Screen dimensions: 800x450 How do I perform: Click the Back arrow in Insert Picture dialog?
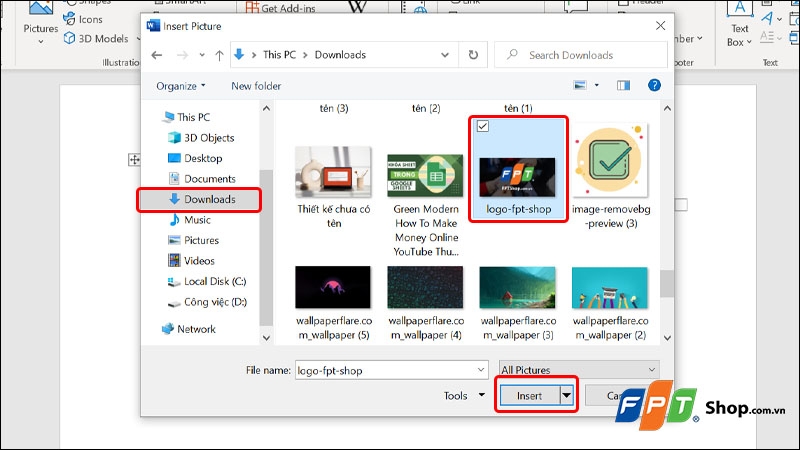(x=156, y=55)
